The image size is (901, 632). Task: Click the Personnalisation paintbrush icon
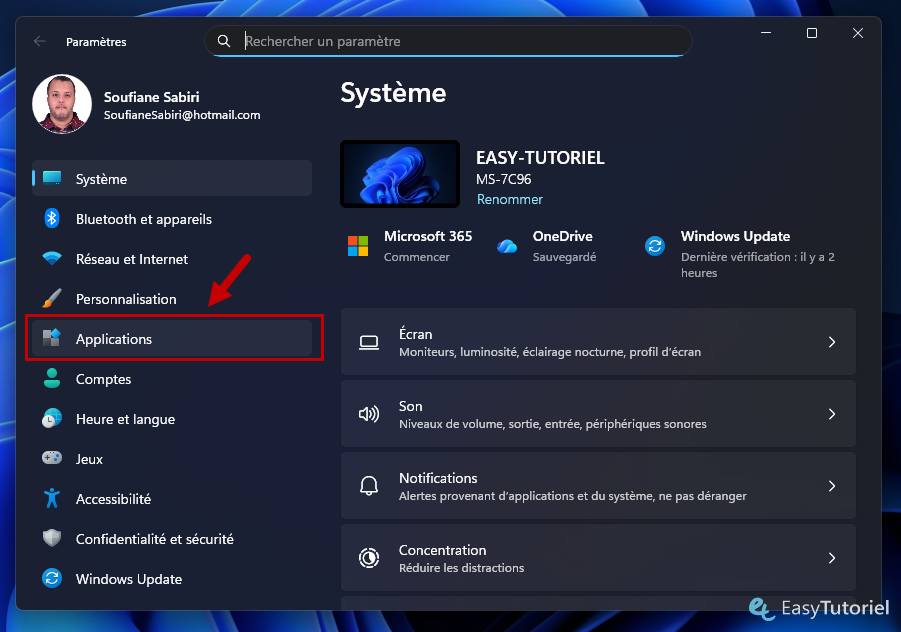[x=52, y=298]
